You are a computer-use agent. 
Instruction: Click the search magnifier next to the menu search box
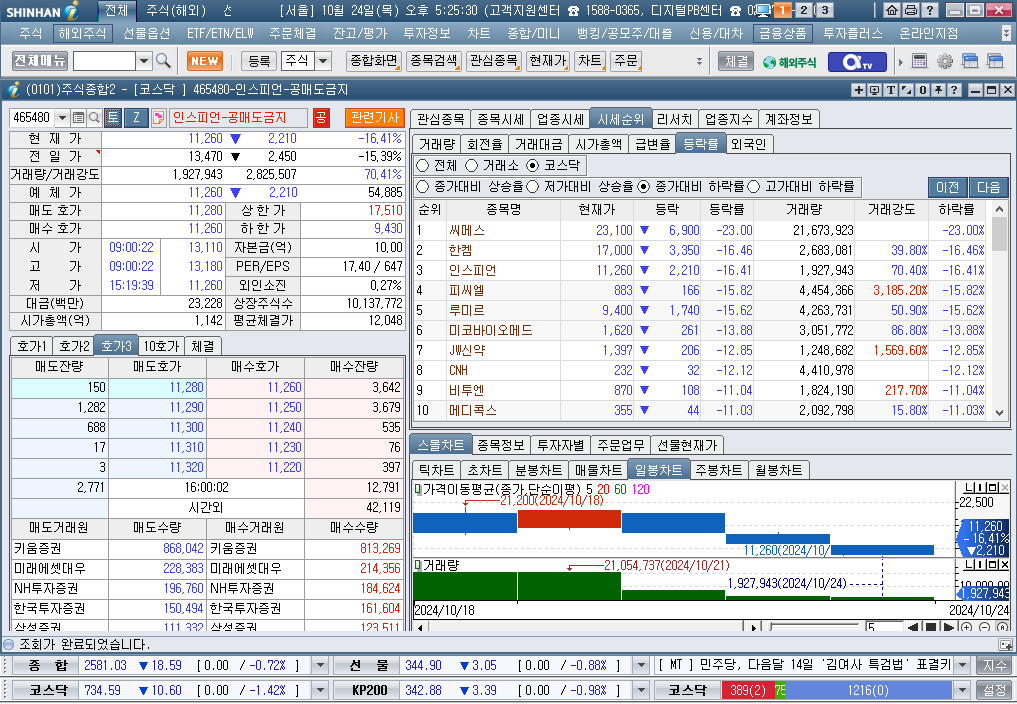click(x=163, y=61)
